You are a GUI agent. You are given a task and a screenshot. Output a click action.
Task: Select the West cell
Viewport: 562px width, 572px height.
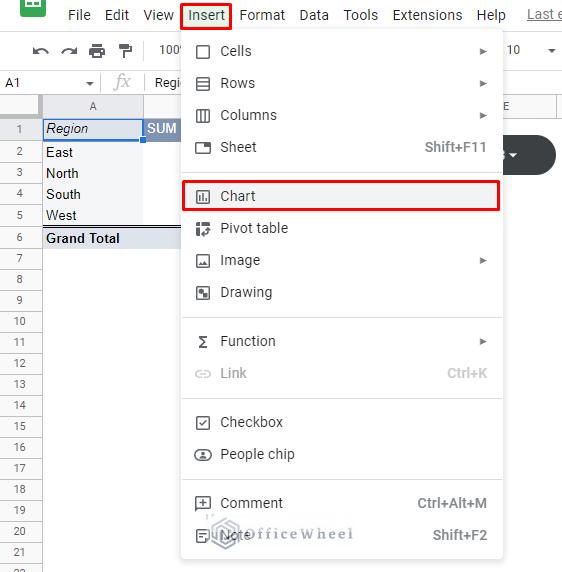coord(93,216)
